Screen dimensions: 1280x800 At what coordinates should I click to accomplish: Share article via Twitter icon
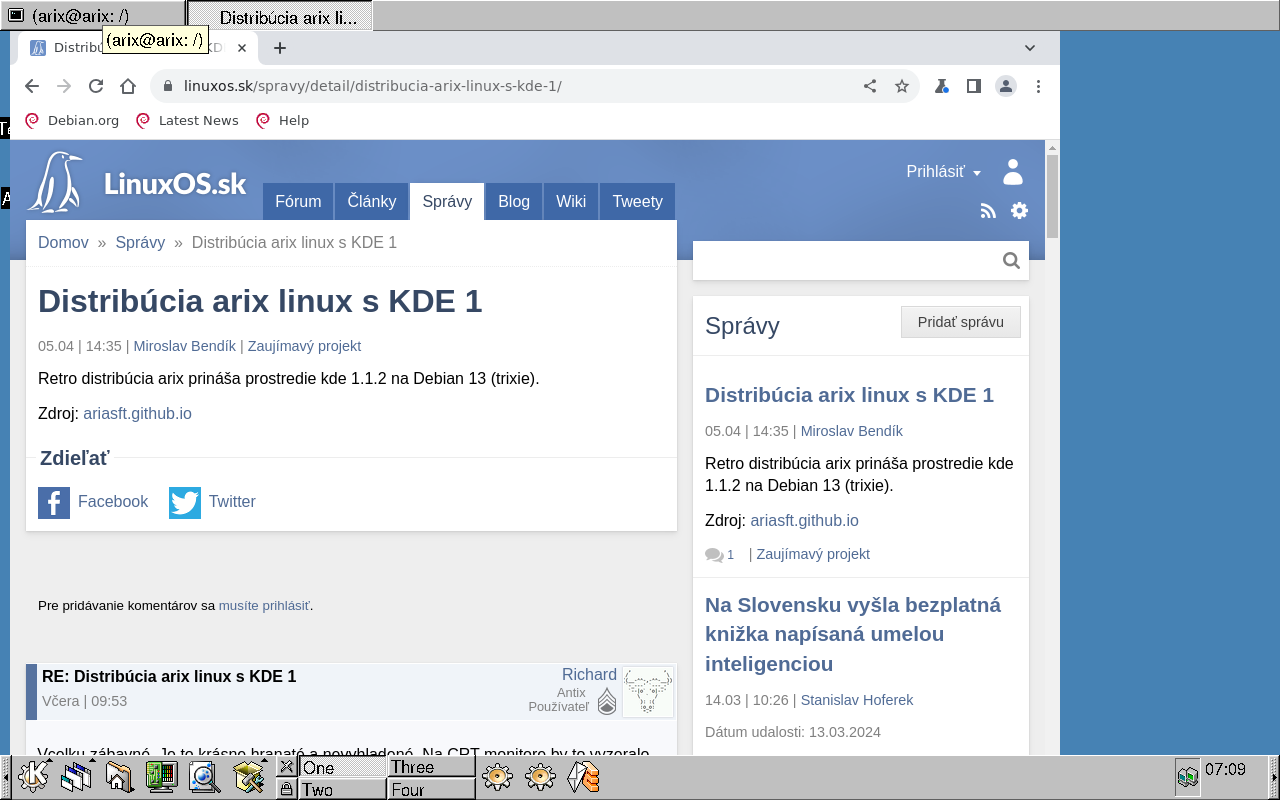click(185, 502)
